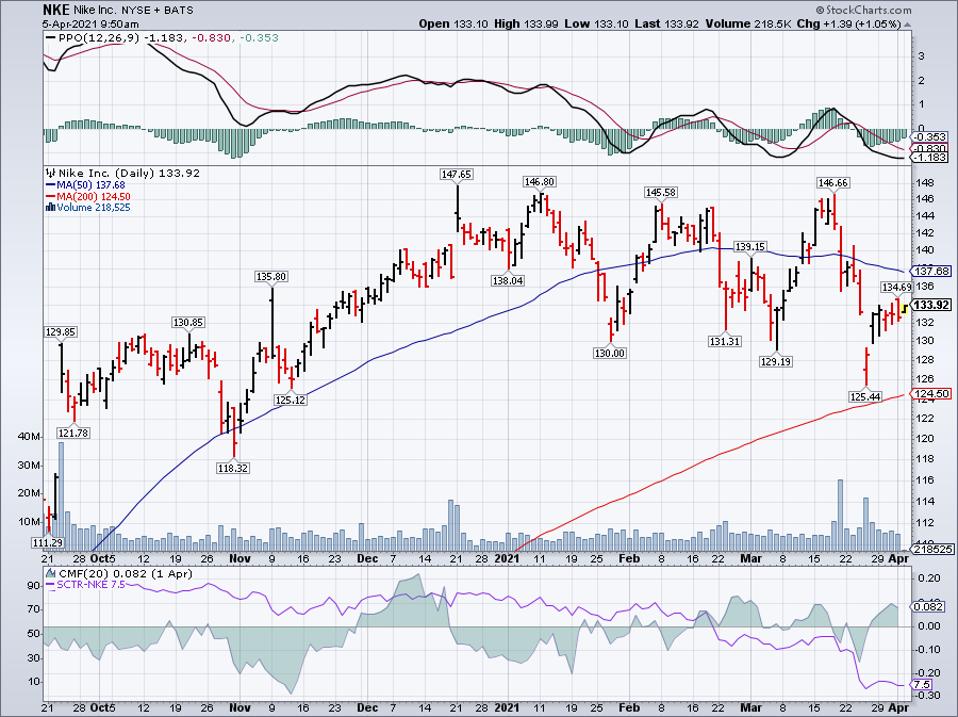
Task: Click the 138.04 price low annotation
Action: 507,280
